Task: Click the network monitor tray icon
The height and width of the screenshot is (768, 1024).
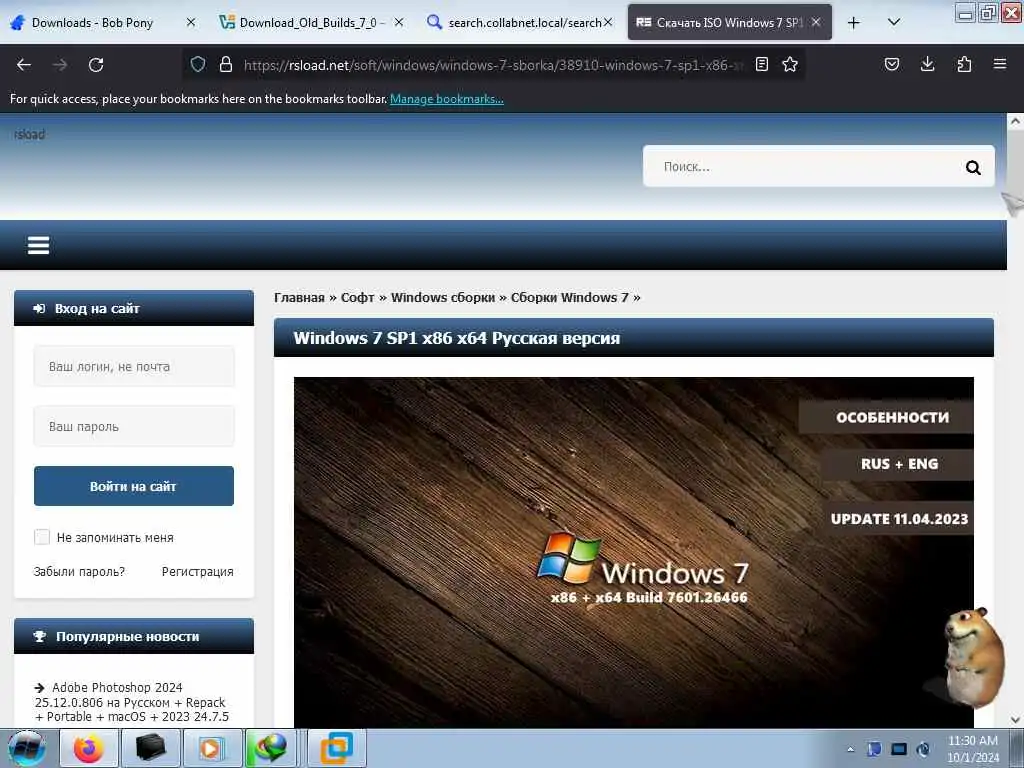Action: click(x=899, y=749)
